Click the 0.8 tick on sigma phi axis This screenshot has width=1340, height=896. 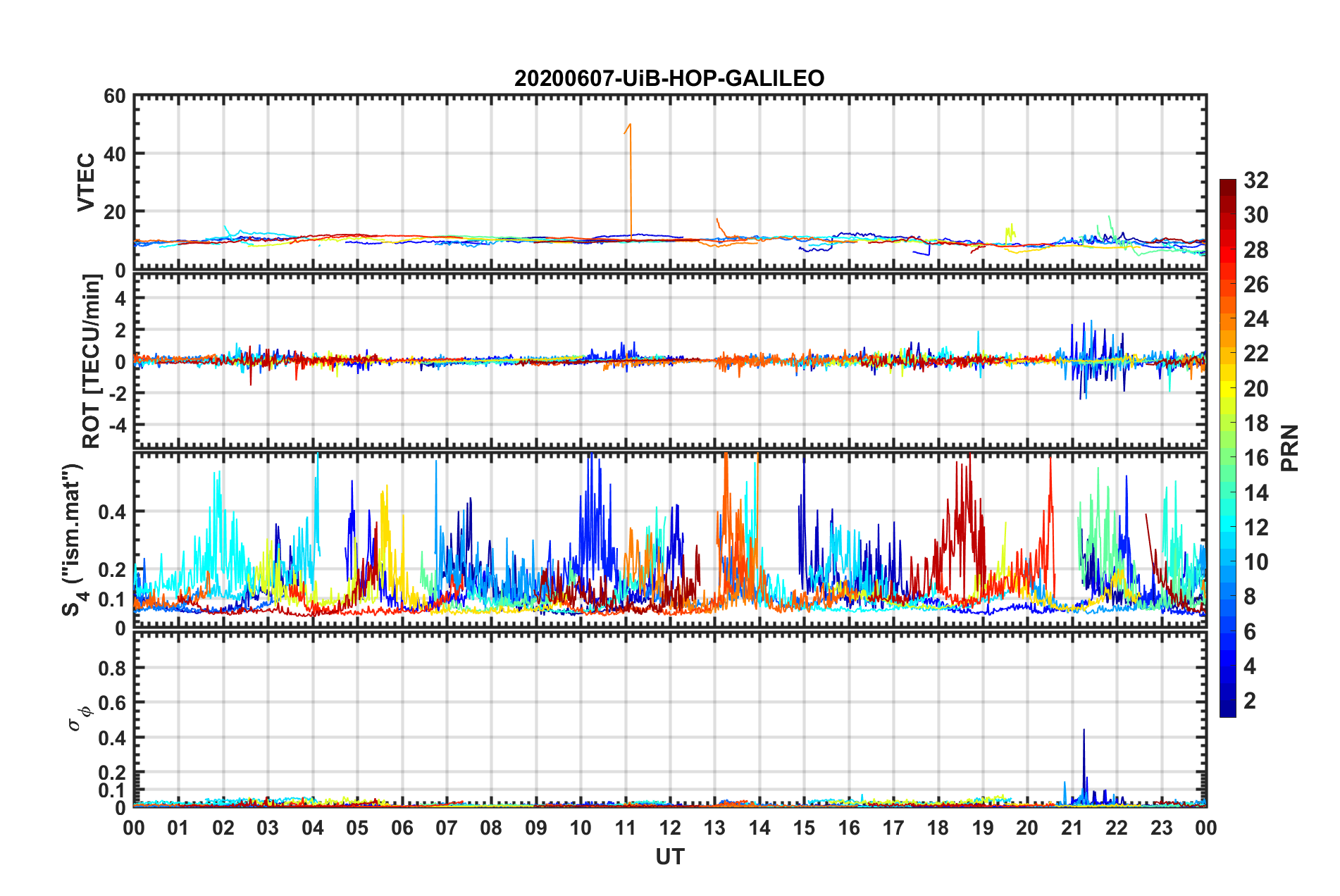(113, 668)
